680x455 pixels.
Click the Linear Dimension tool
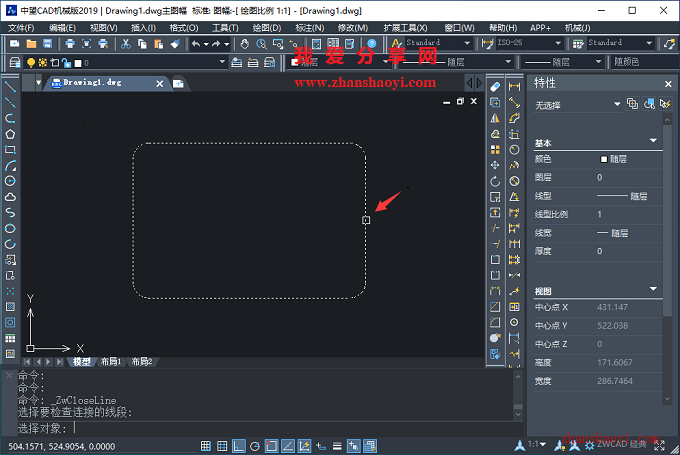pos(514,87)
